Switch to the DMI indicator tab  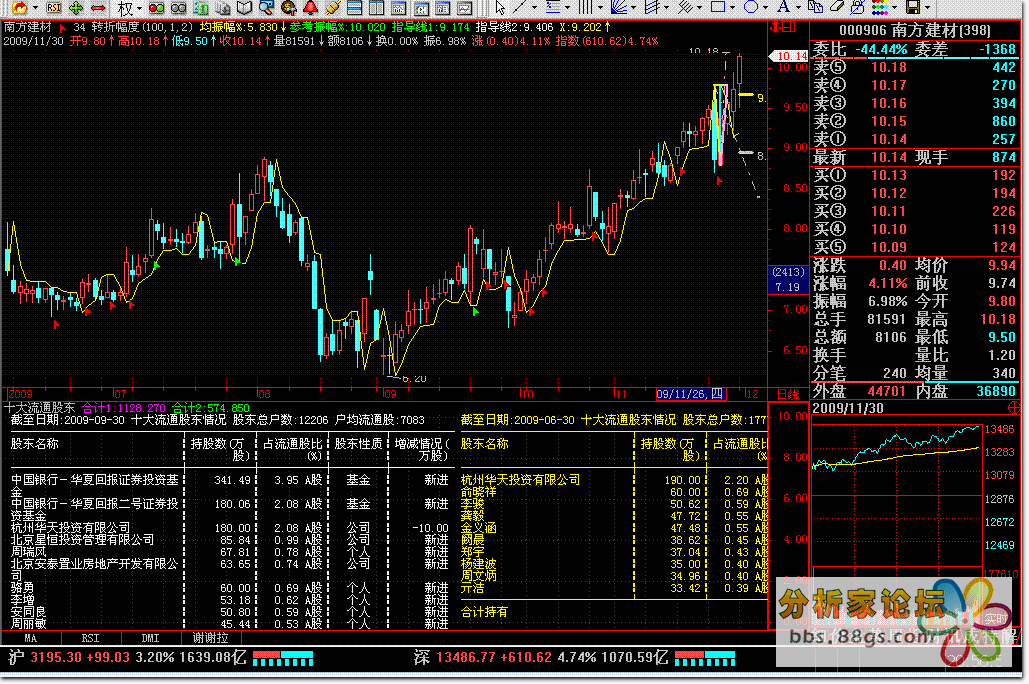(x=150, y=638)
